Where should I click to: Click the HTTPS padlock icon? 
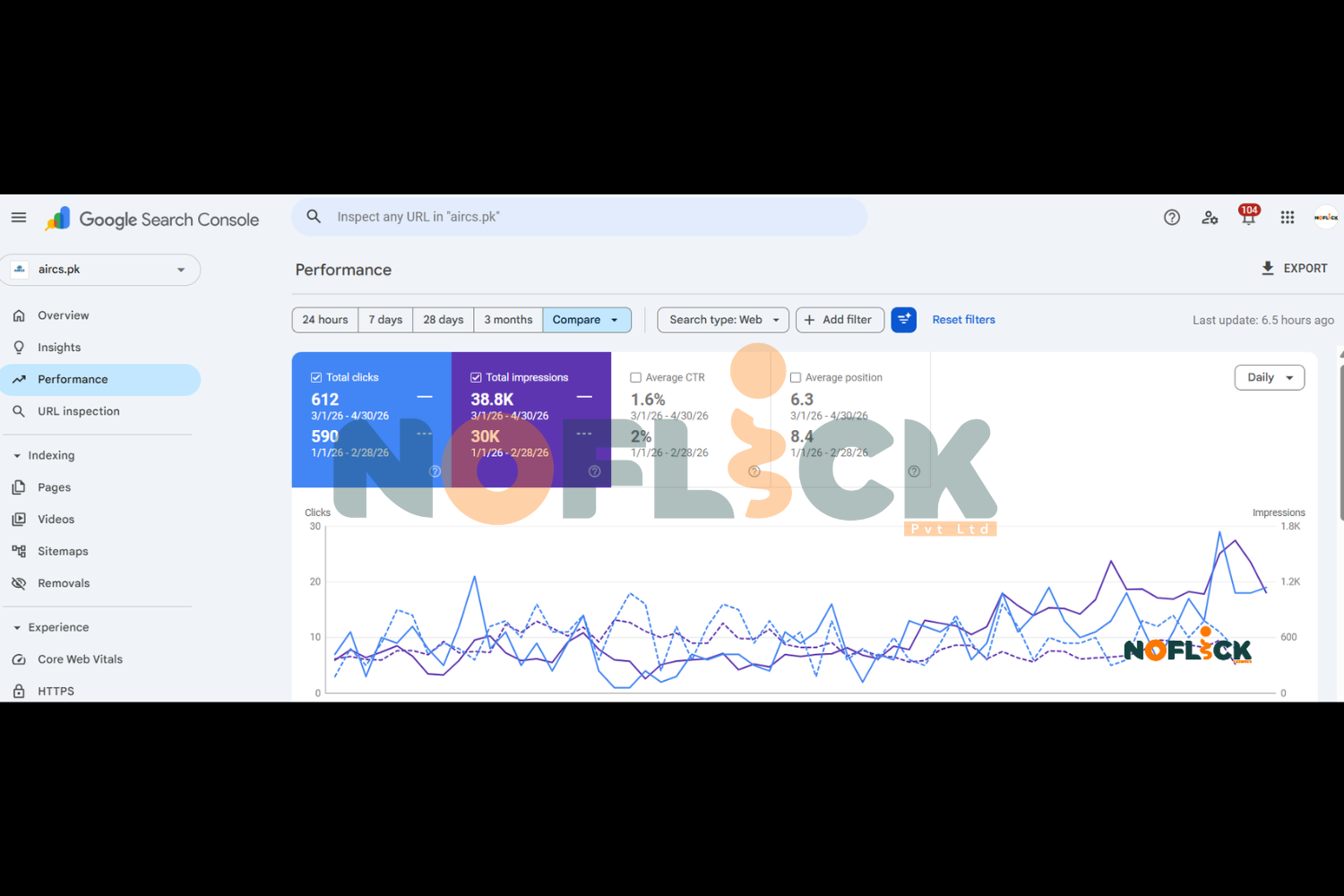point(19,691)
